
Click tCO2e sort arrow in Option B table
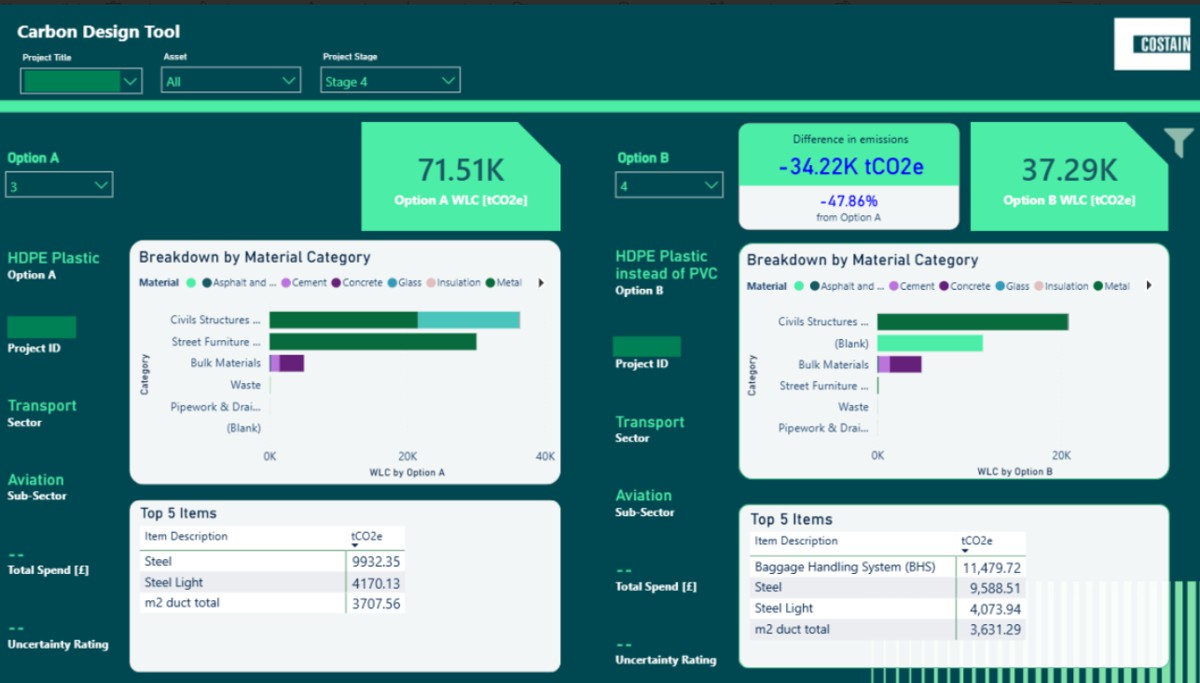pyautogui.click(x=965, y=551)
